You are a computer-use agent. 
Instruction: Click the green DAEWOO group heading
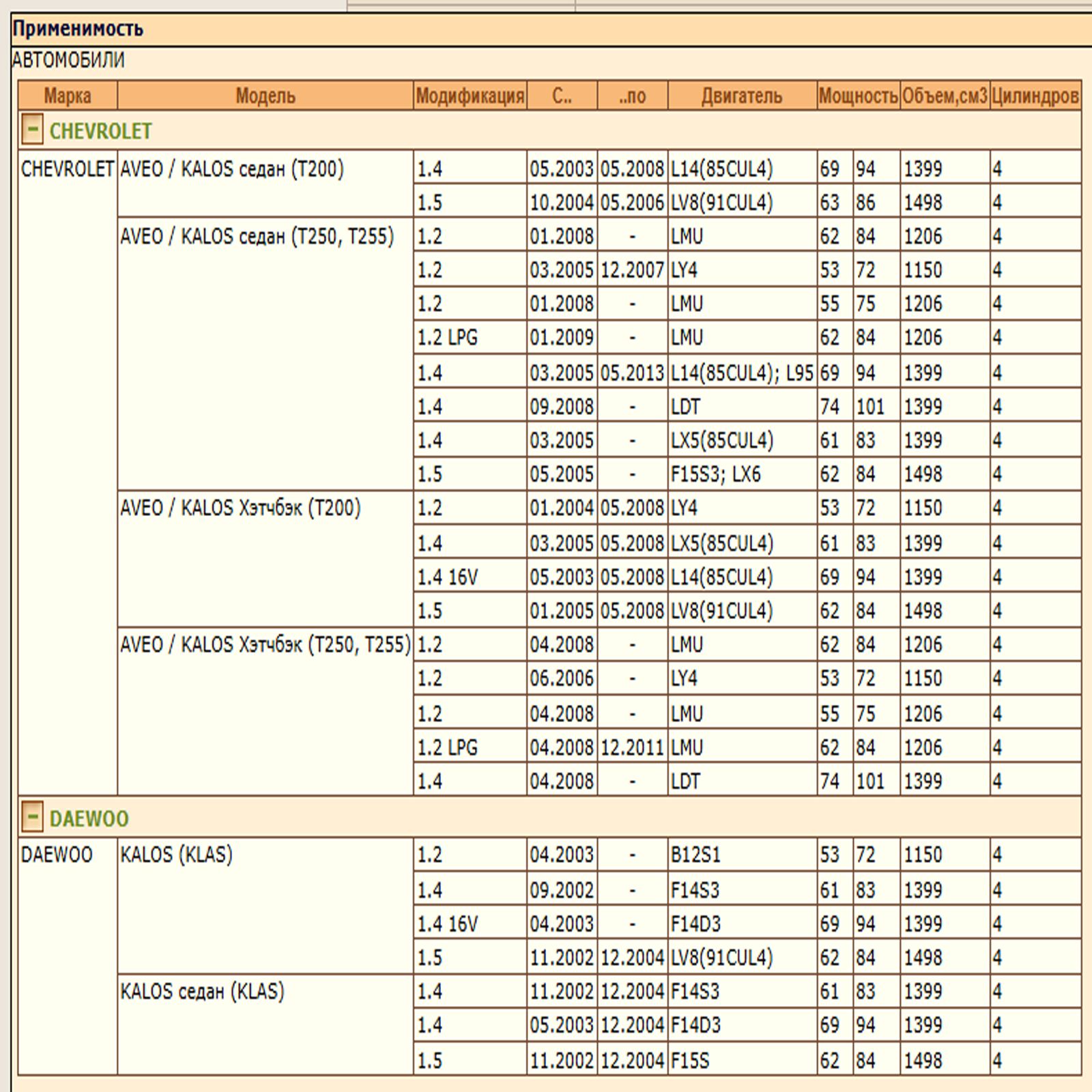coord(89,818)
